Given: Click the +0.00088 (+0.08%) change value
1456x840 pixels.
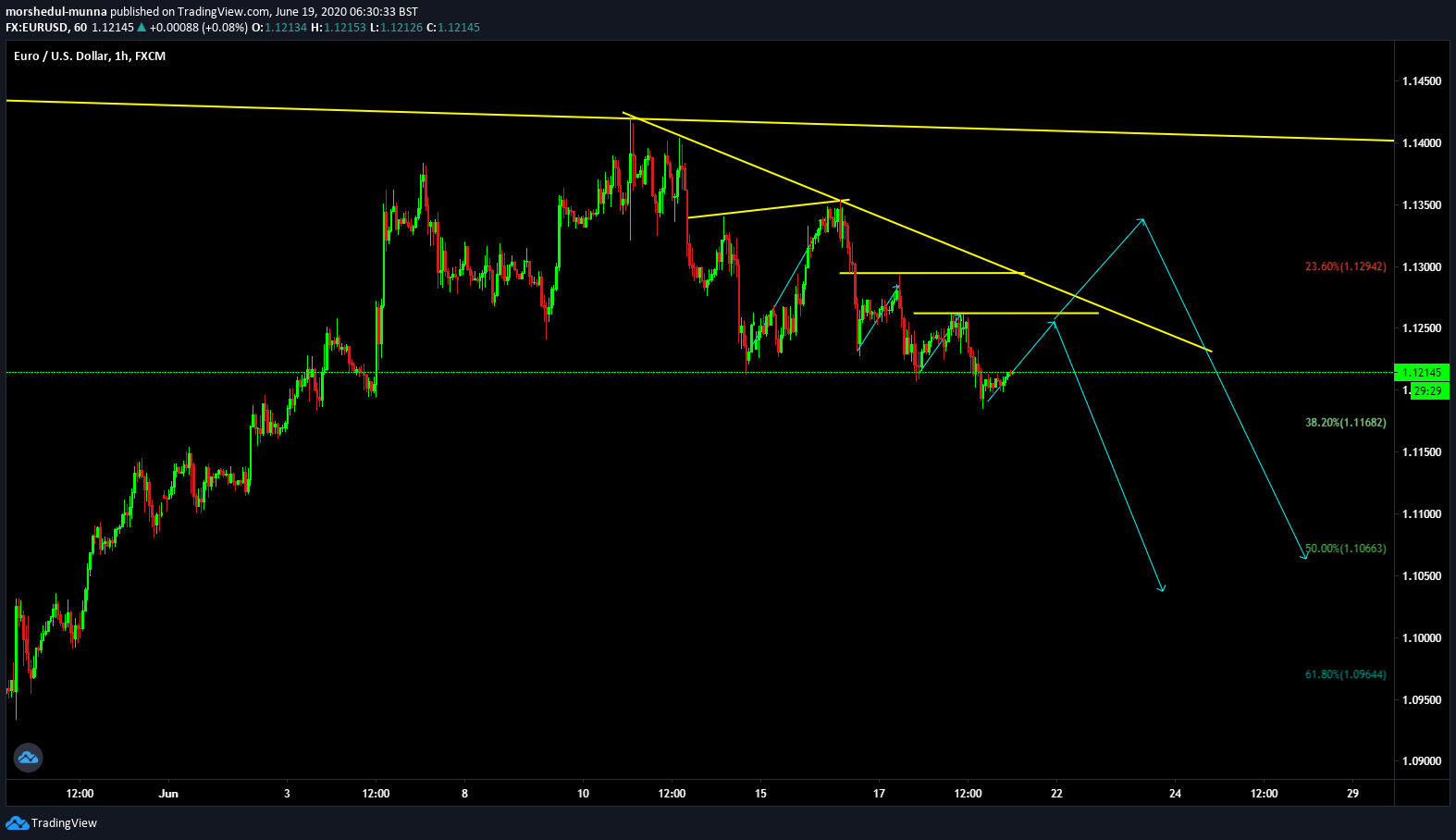Looking at the screenshot, I should (x=198, y=28).
